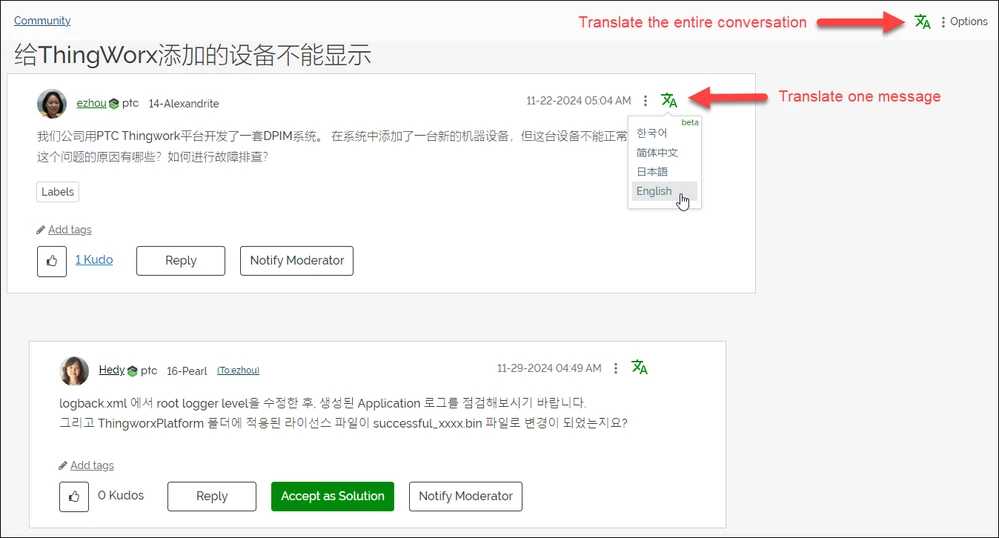This screenshot has width=999, height=538.
Task: Open the three-dot menu on Hedy's reply
Action: 615,368
